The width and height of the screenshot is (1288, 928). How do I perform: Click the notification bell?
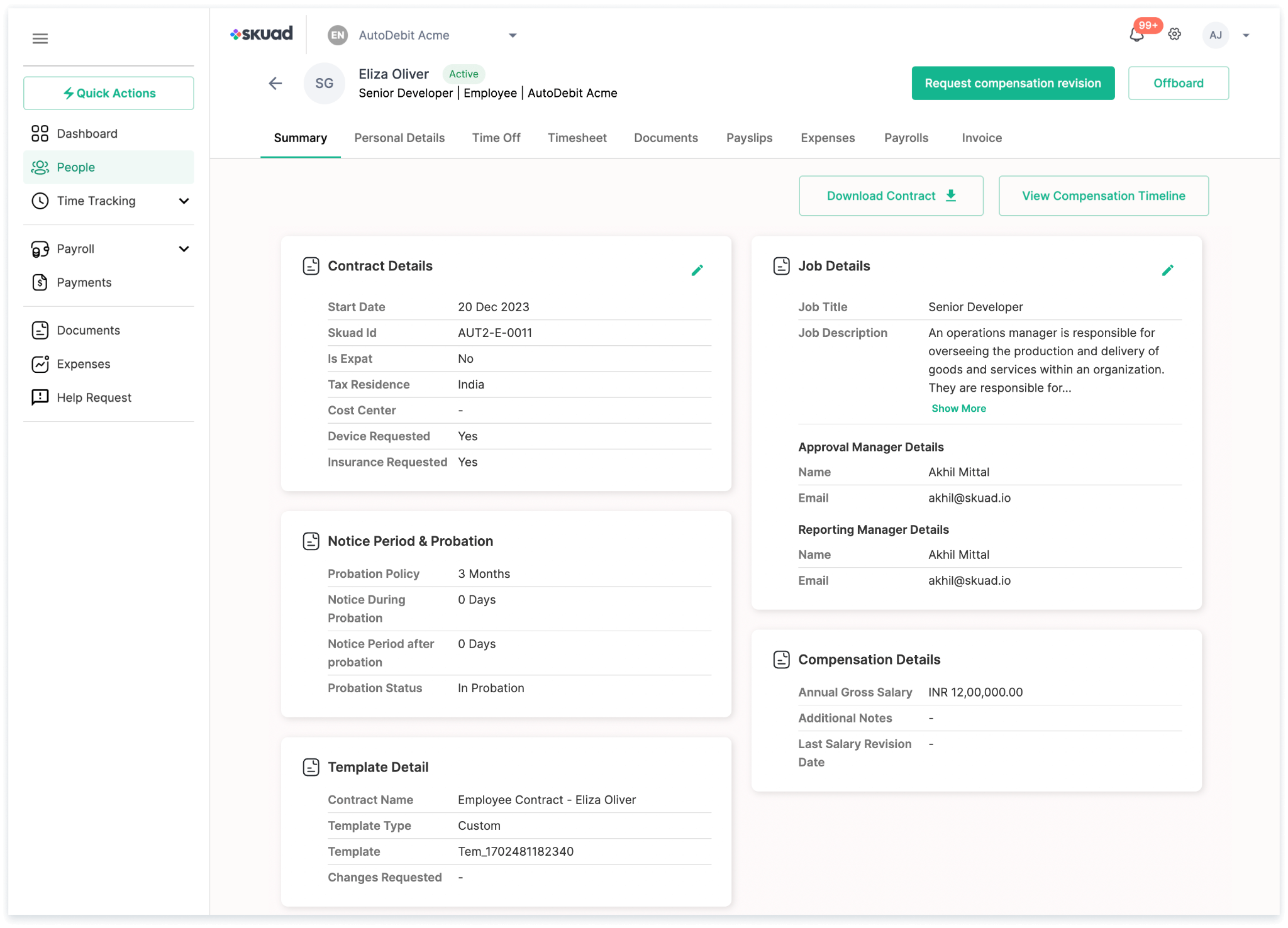pos(1136,36)
